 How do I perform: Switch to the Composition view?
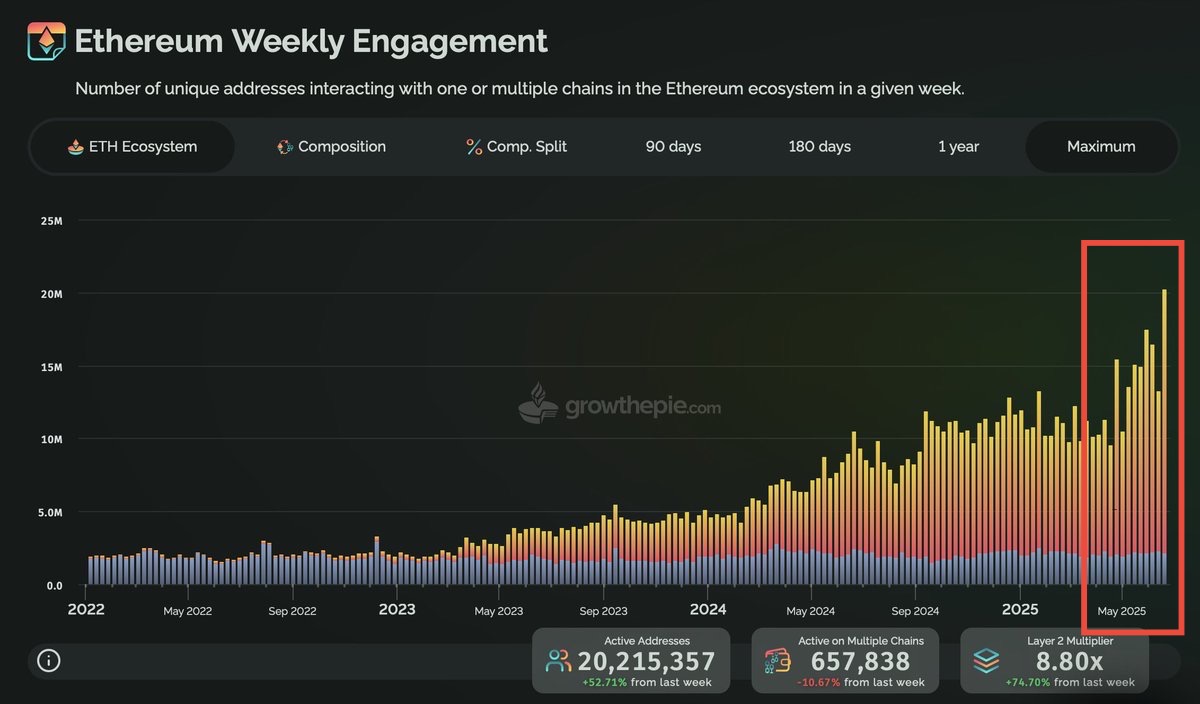coord(331,147)
